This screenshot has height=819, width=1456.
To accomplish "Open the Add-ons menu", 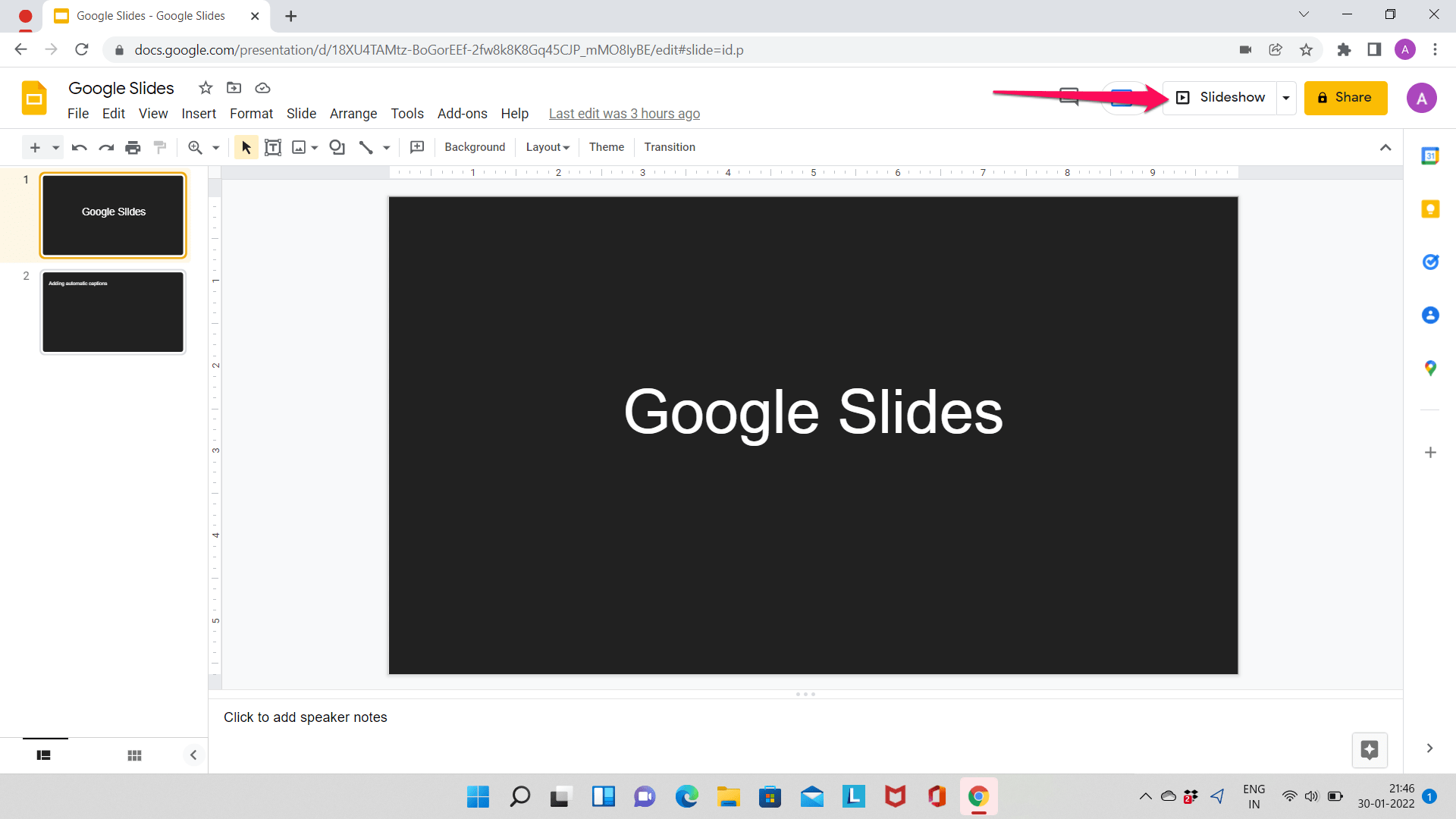I will (x=463, y=114).
